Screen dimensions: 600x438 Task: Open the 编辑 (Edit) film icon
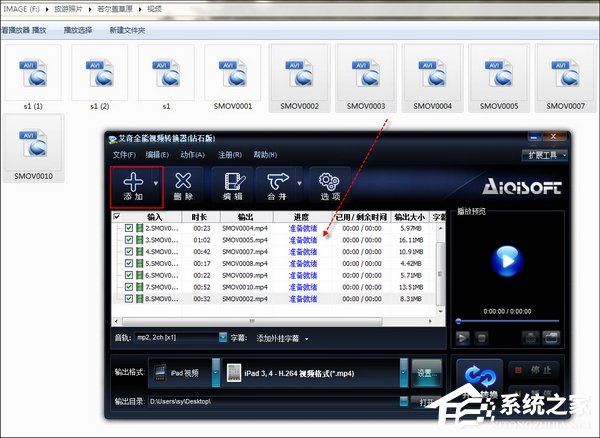[234, 183]
